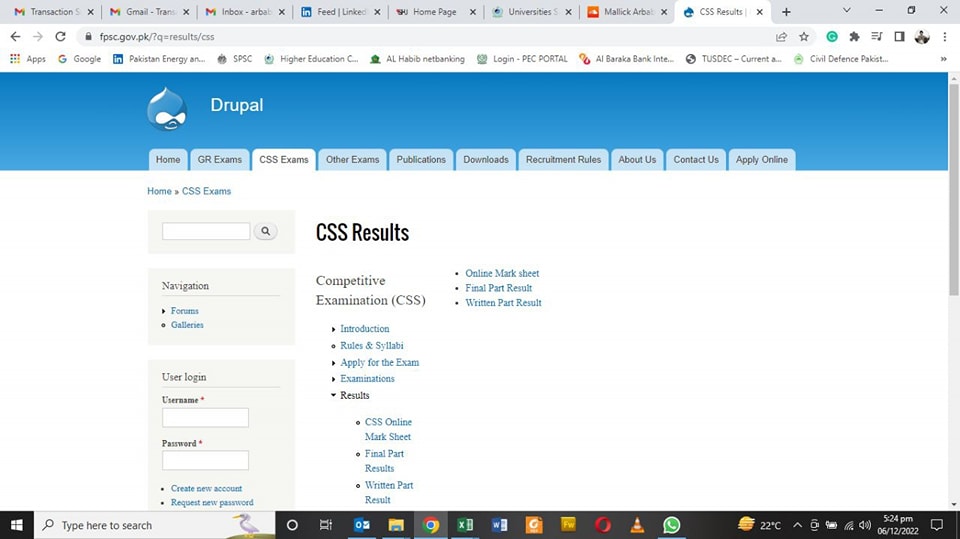Open WhatsApp from the taskbar
The height and width of the screenshot is (539, 960).
point(672,525)
